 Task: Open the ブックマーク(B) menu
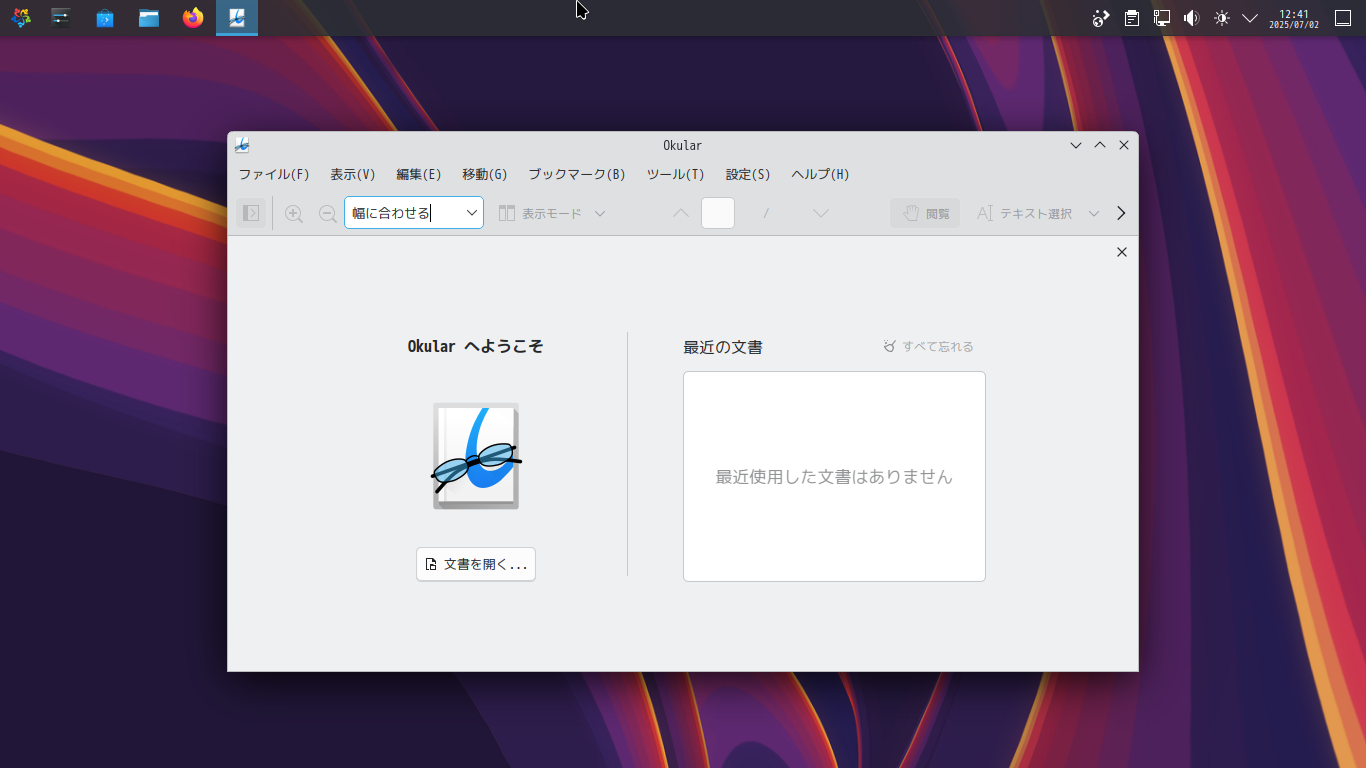[577, 174]
